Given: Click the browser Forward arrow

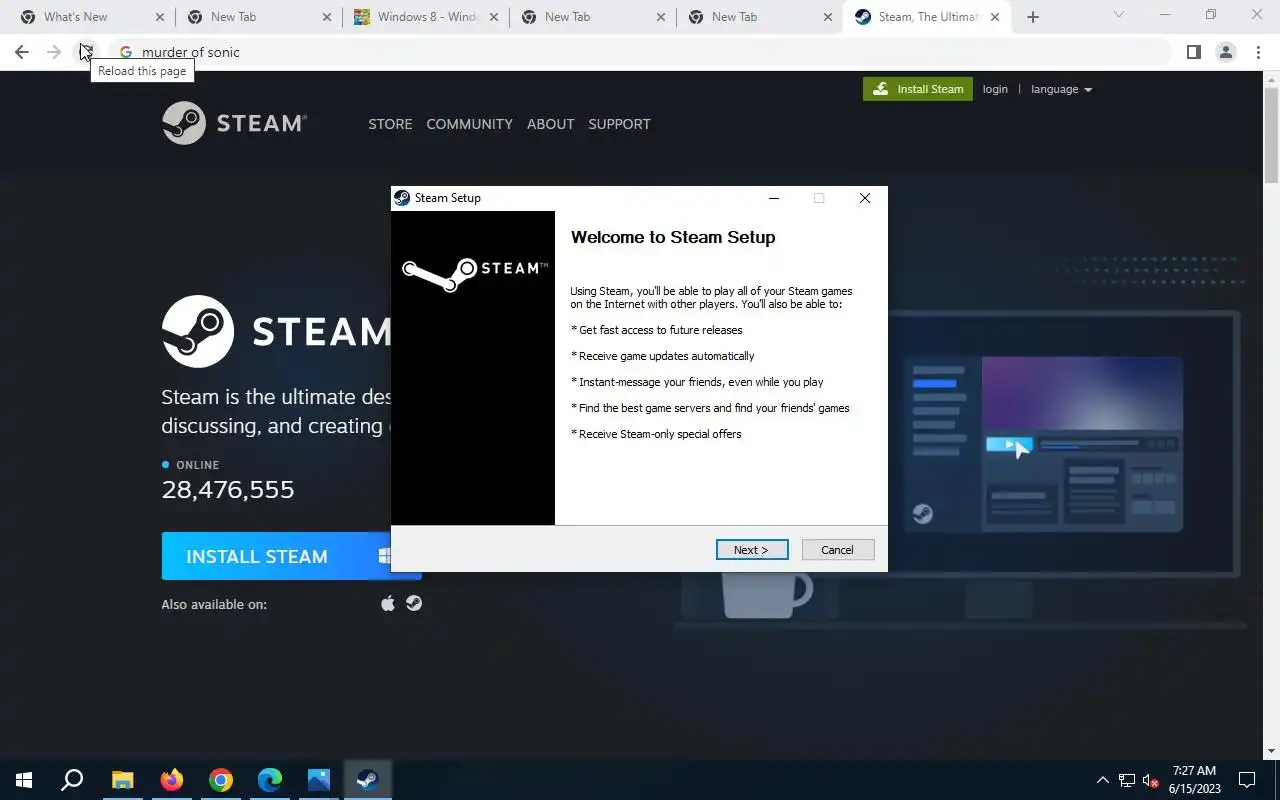Looking at the screenshot, I should pyautogui.click(x=54, y=52).
